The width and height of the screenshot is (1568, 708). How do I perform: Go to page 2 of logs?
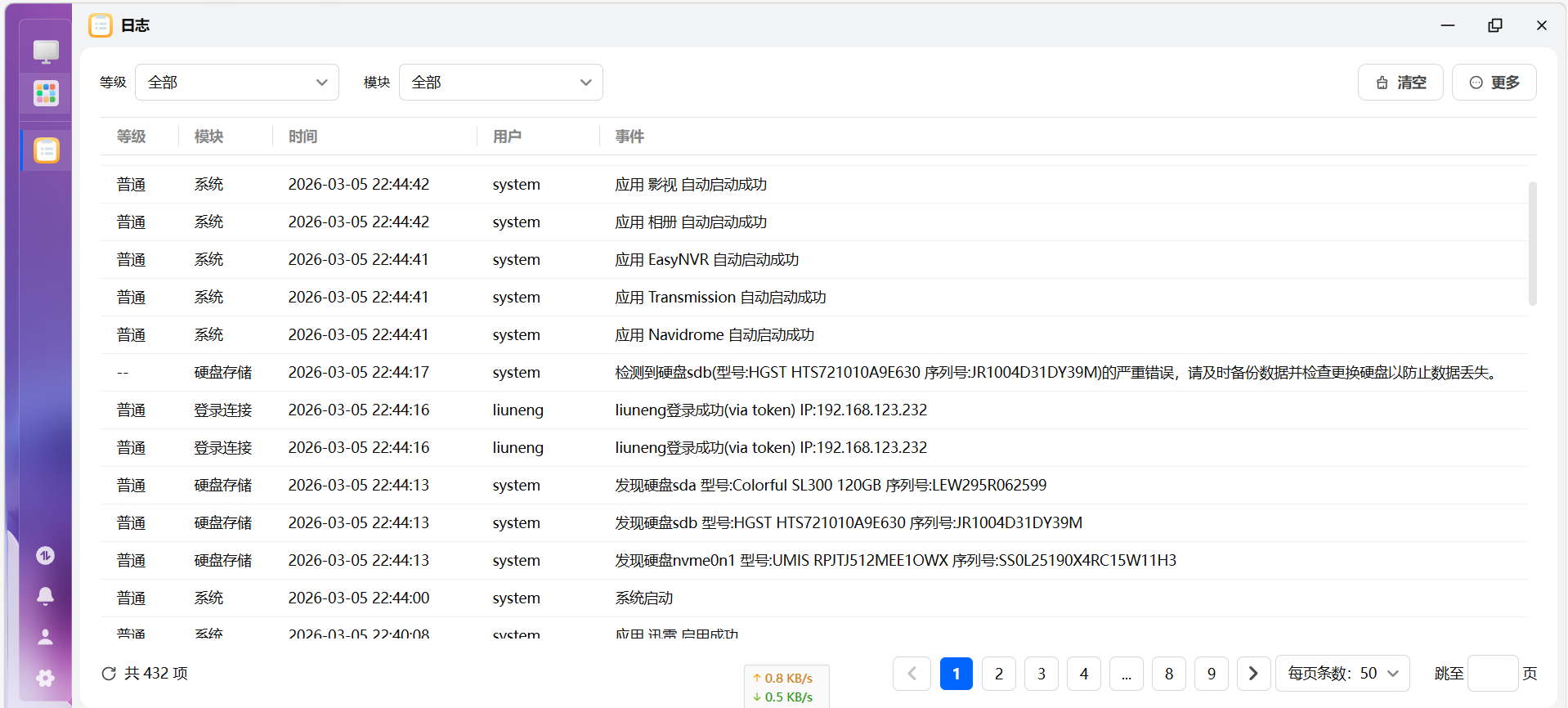point(998,674)
